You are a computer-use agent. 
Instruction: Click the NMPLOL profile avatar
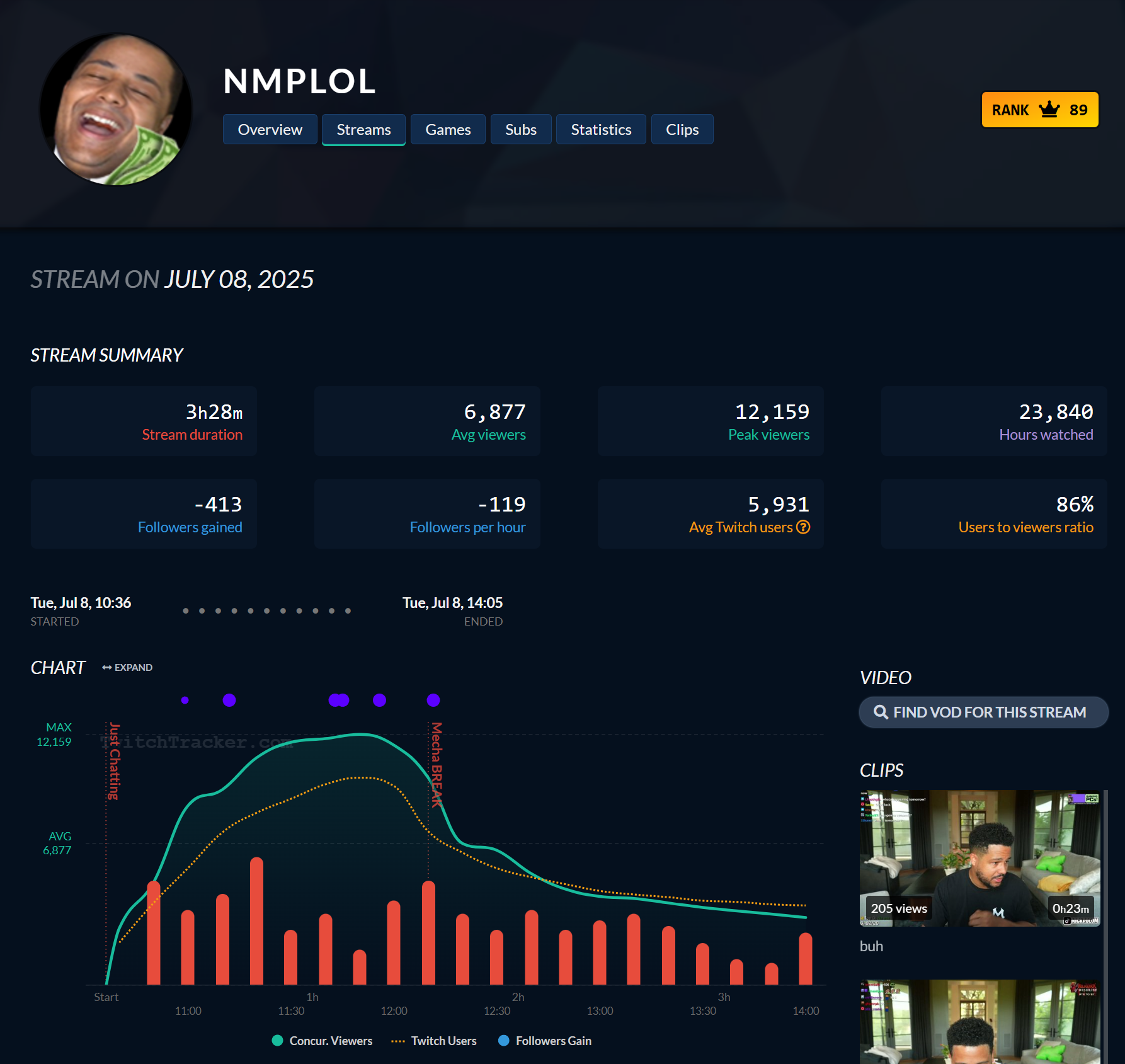tap(116, 110)
